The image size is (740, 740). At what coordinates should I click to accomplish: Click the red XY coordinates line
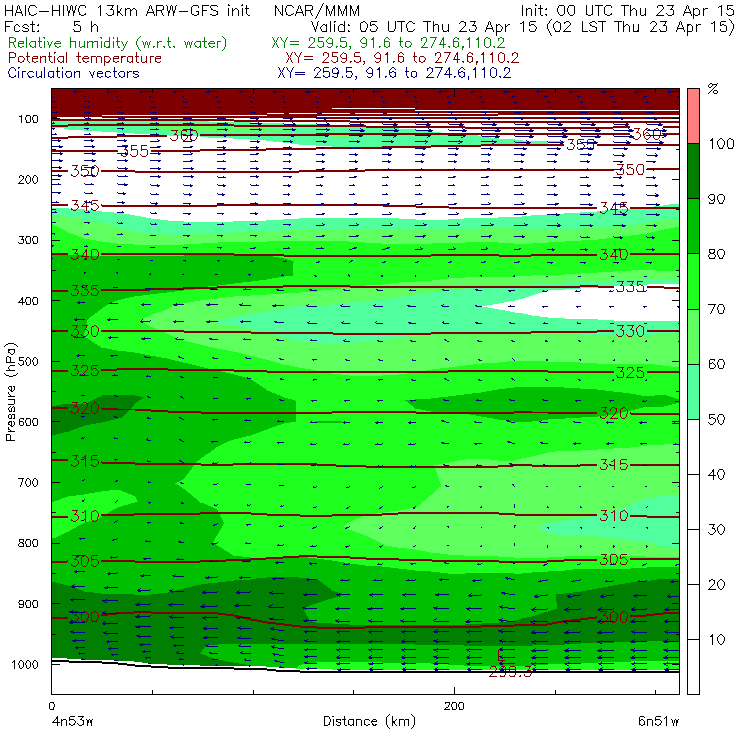(402, 58)
